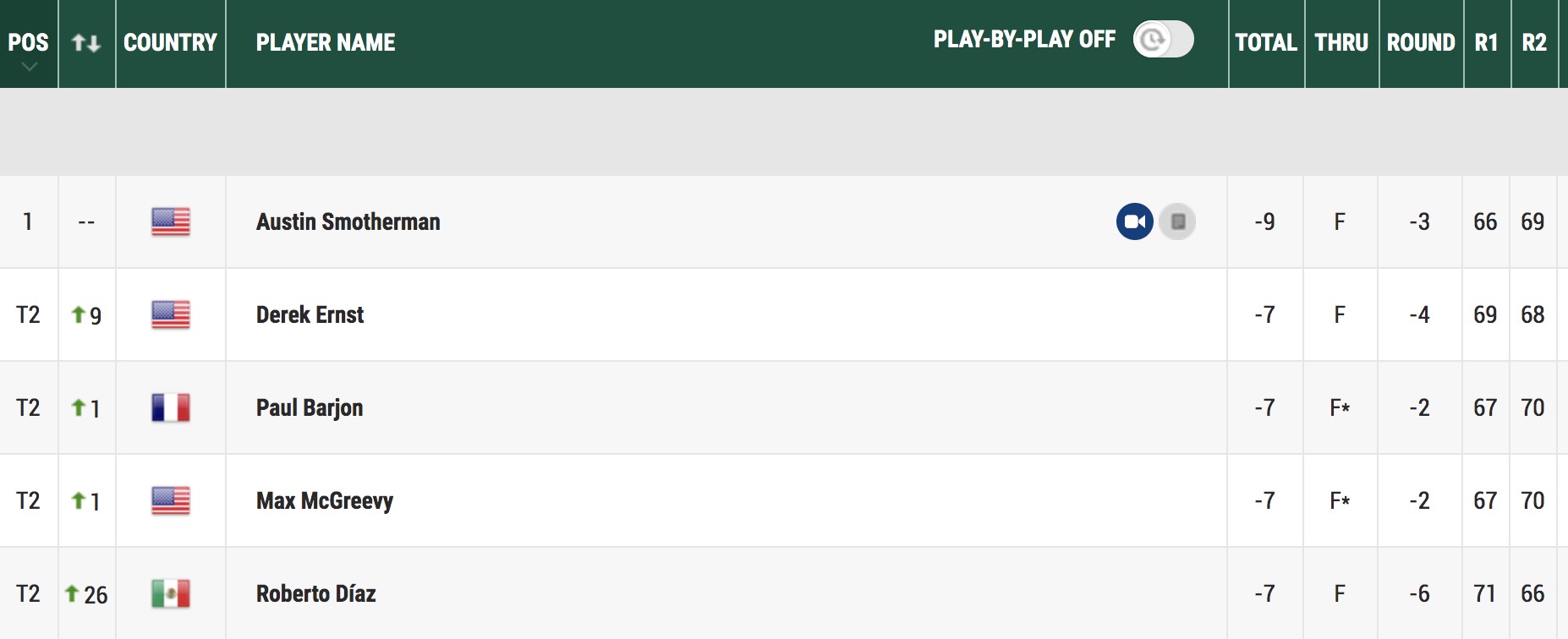Sort by the PLAYER NAME column header
This screenshot has height=639, width=1568.
click(326, 43)
